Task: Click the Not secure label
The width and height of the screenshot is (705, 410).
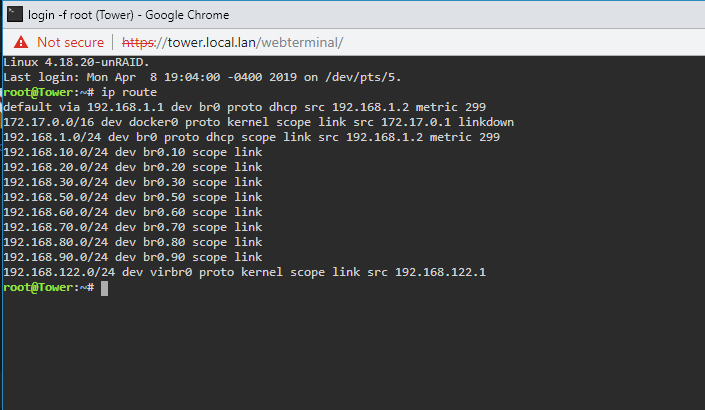Action: tap(70, 42)
